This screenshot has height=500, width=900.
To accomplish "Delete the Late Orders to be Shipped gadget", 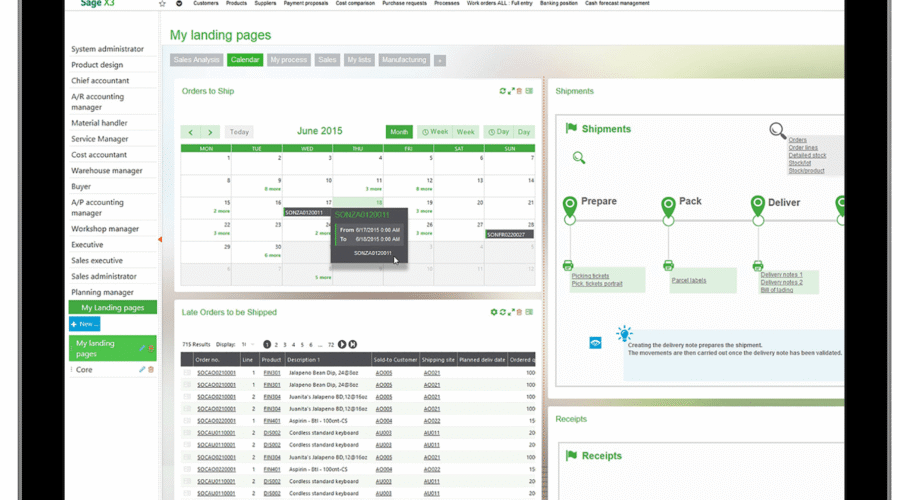I will (519, 312).
